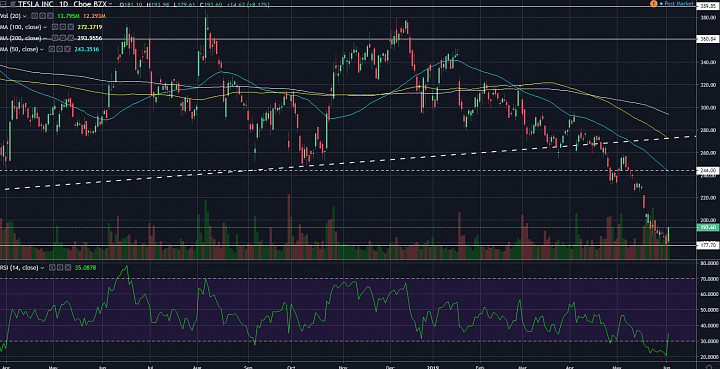Expand the RSI (14, close) legend chevron
720x369 pixels.
(x=42, y=268)
